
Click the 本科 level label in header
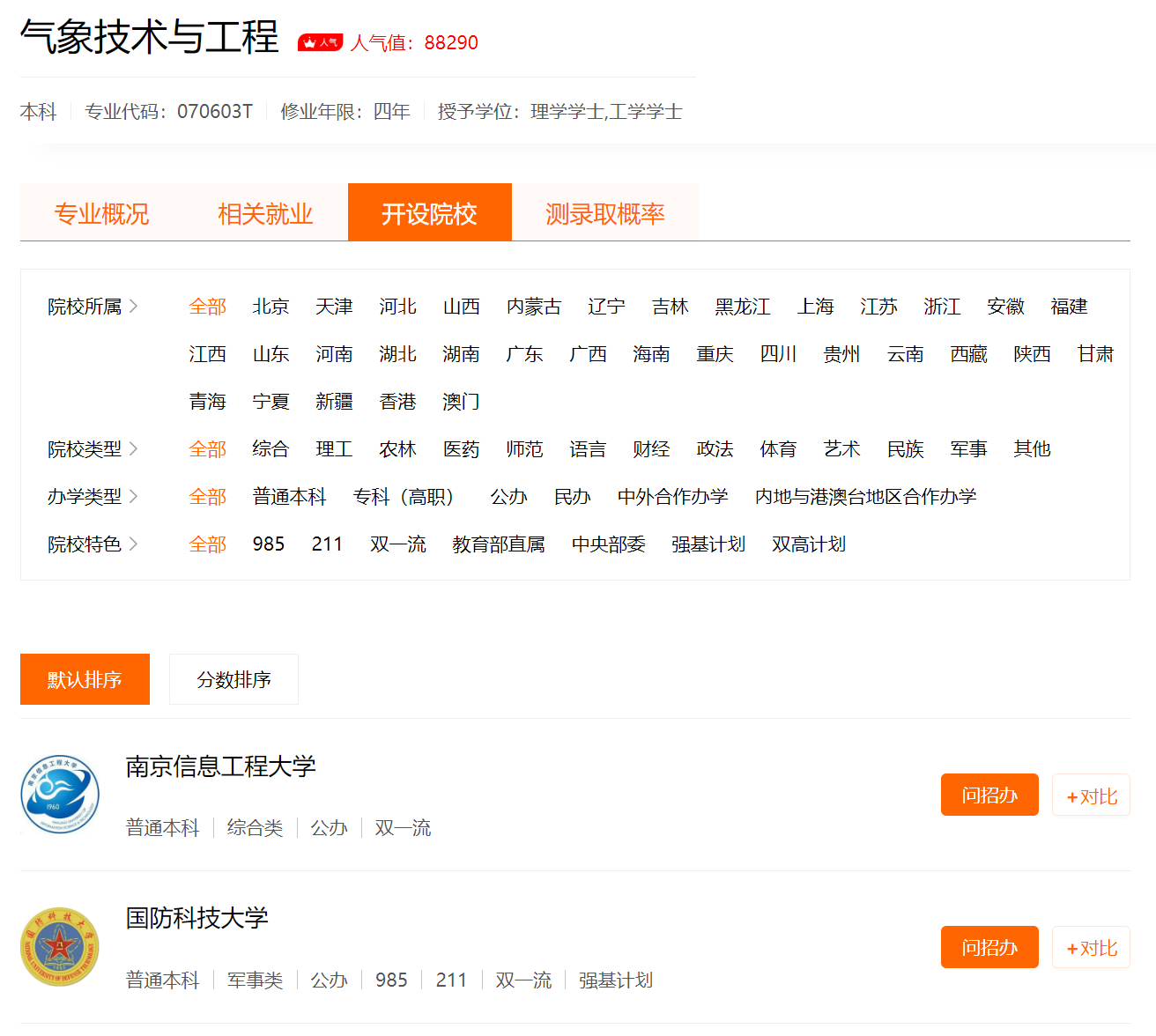click(x=39, y=112)
